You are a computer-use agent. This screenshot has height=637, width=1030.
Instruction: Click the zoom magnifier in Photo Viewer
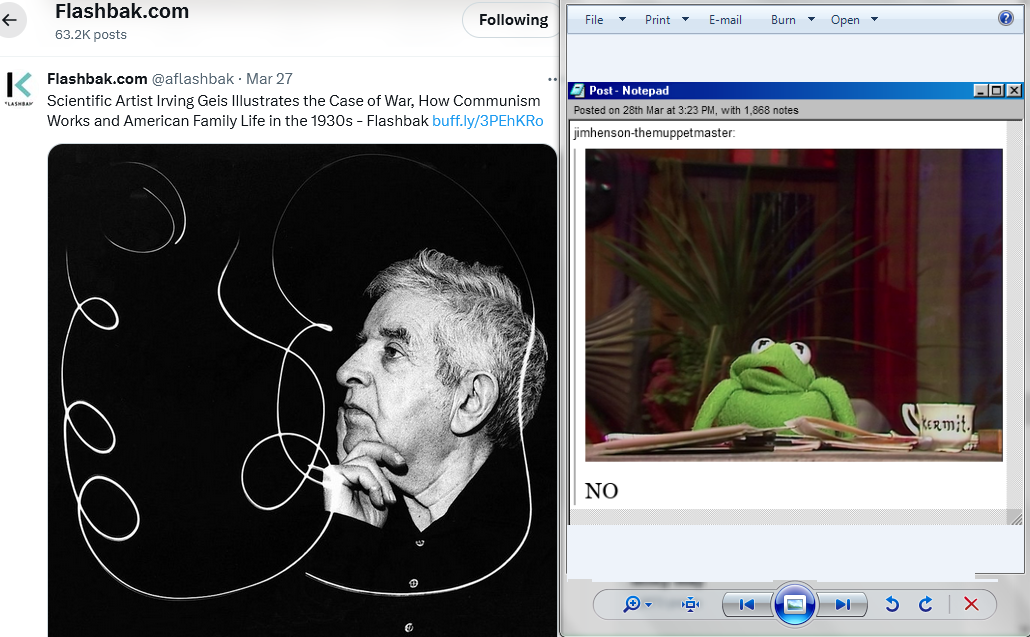coord(631,604)
